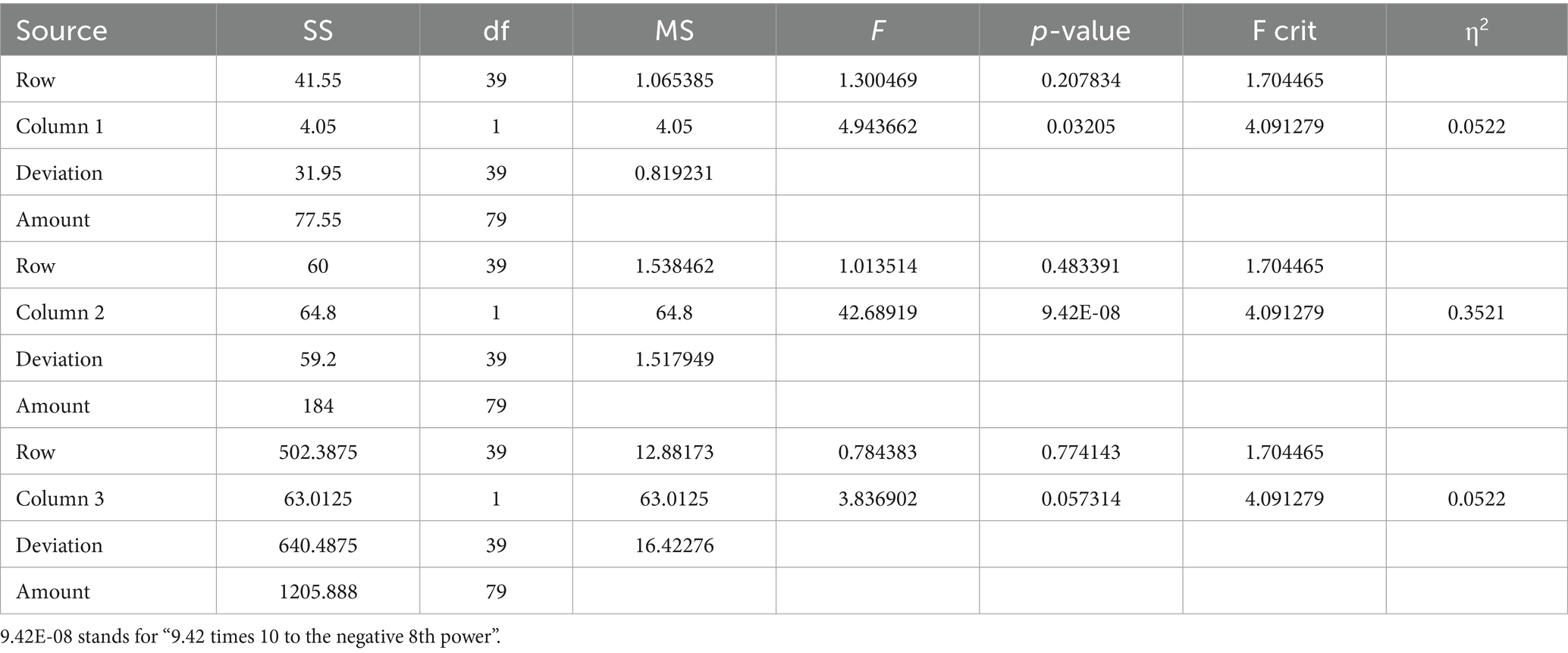
Task: Click the Column 2 source cell
Action: (x=60, y=312)
